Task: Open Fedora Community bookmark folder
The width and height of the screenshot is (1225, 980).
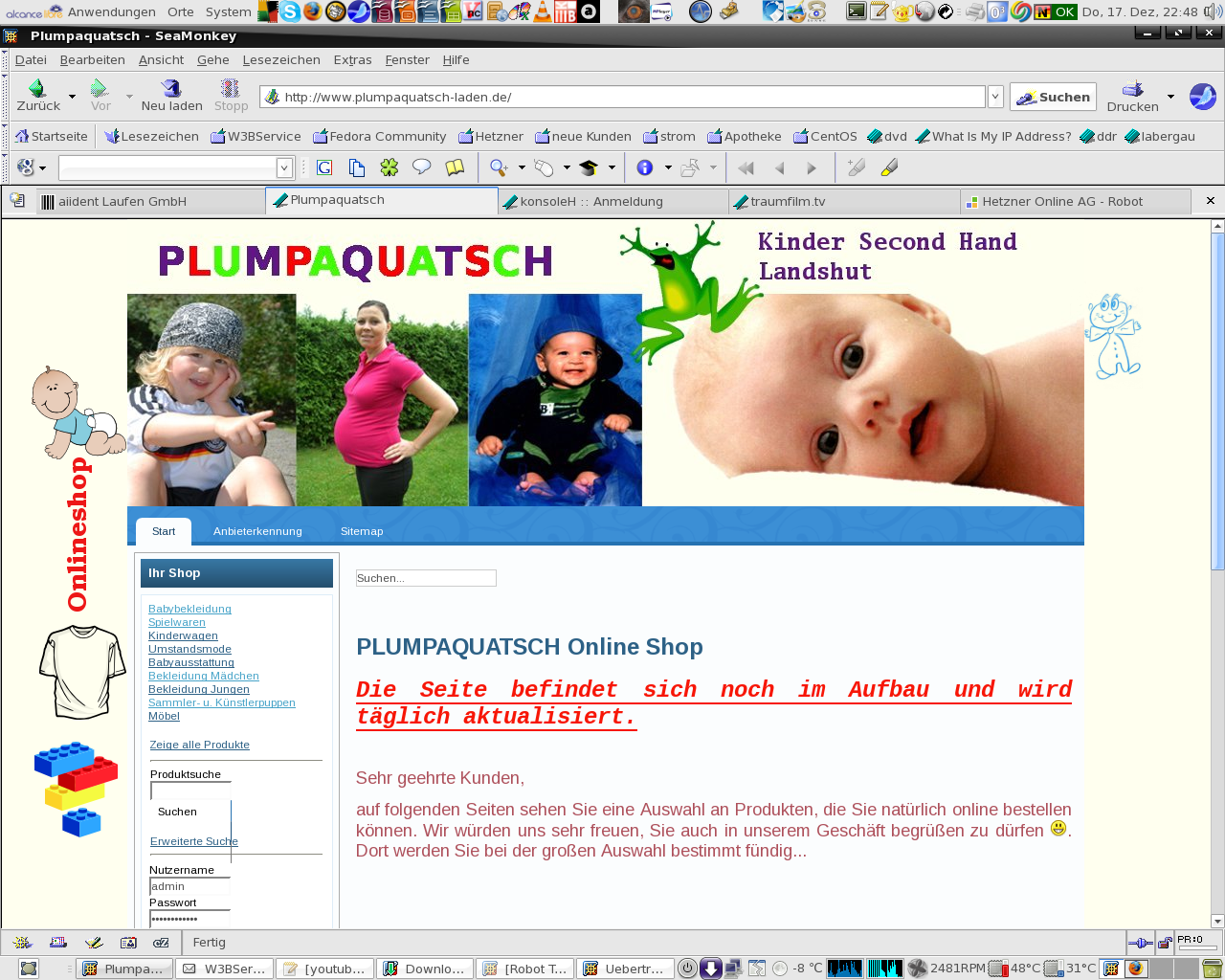Action: (380, 136)
